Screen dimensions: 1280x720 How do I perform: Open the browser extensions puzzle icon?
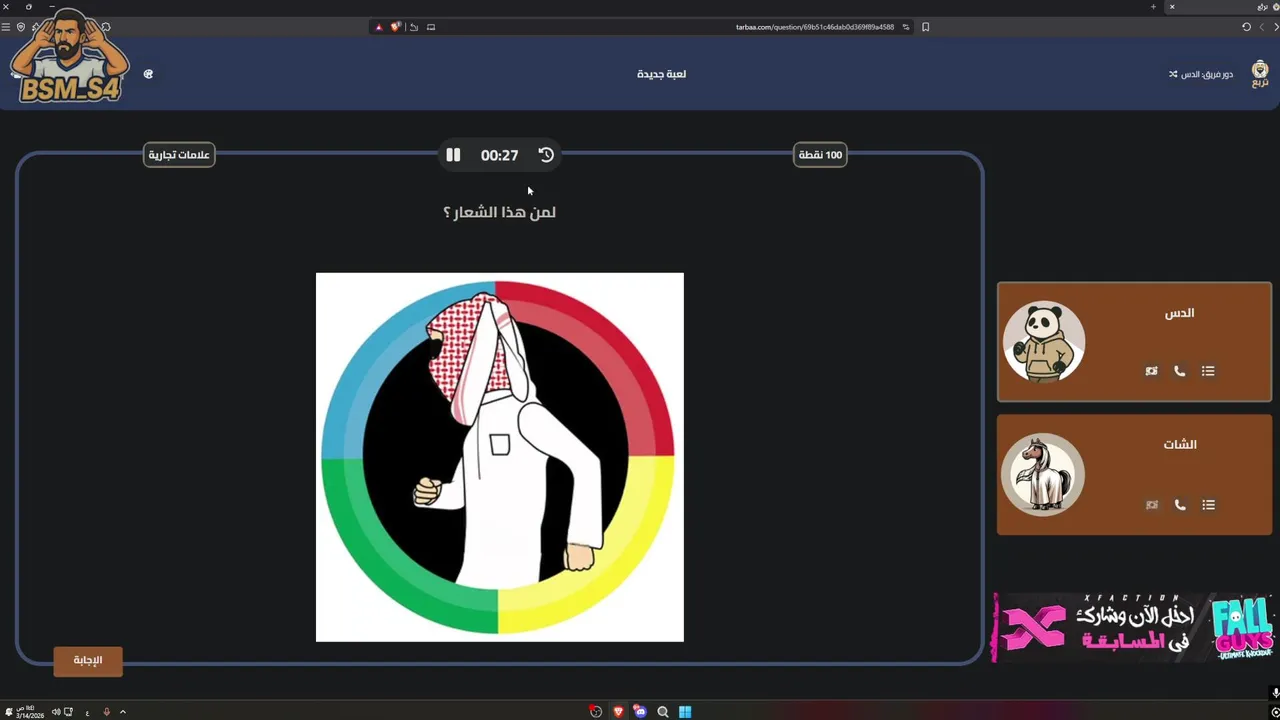pyautogui.click(x=106, y=27)
